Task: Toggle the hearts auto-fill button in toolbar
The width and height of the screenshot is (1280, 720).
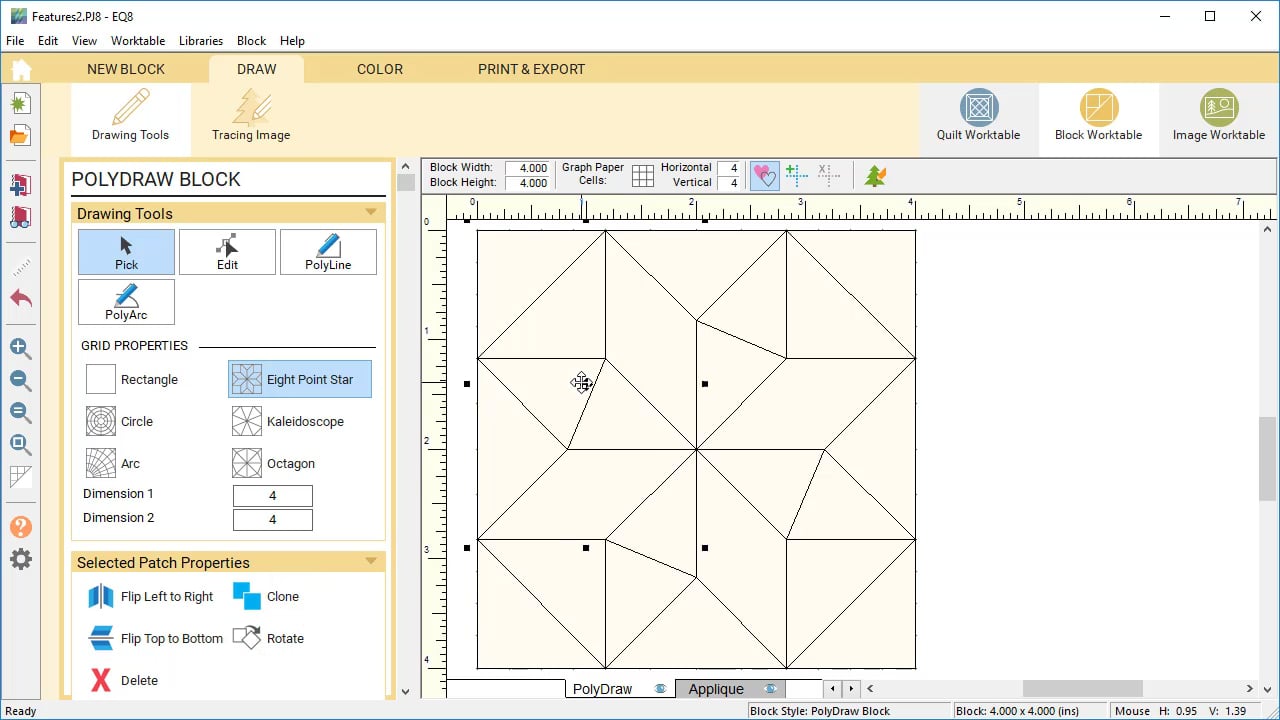Action: (764, 176)
